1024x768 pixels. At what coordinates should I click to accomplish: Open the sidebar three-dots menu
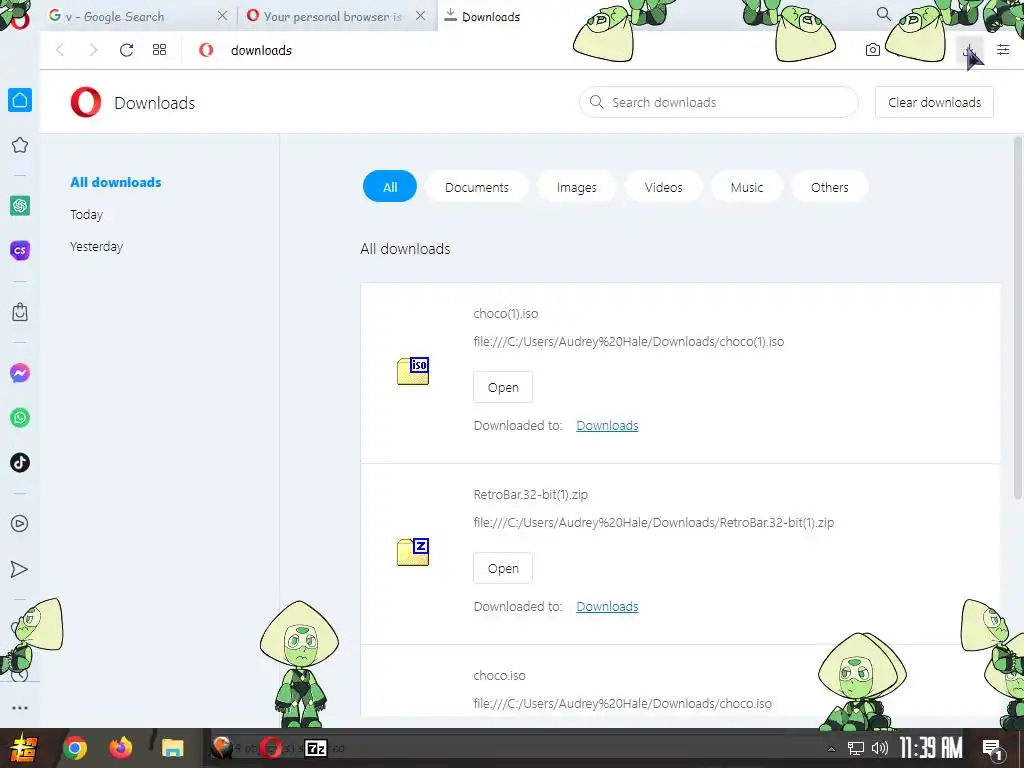coord(20,707)
